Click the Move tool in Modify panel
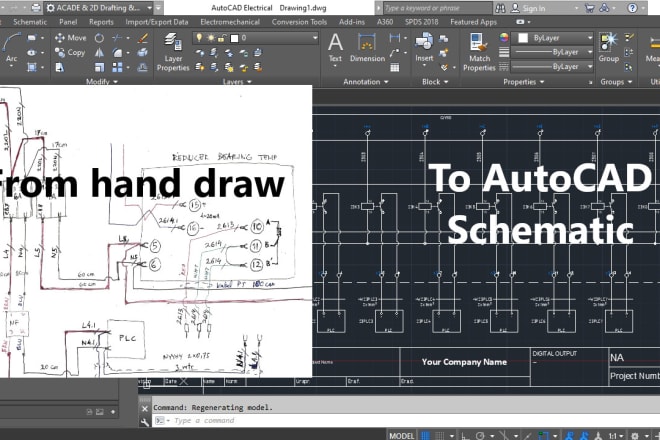The width and height of the screenshot is (660, 440). (x=70, y=38)
